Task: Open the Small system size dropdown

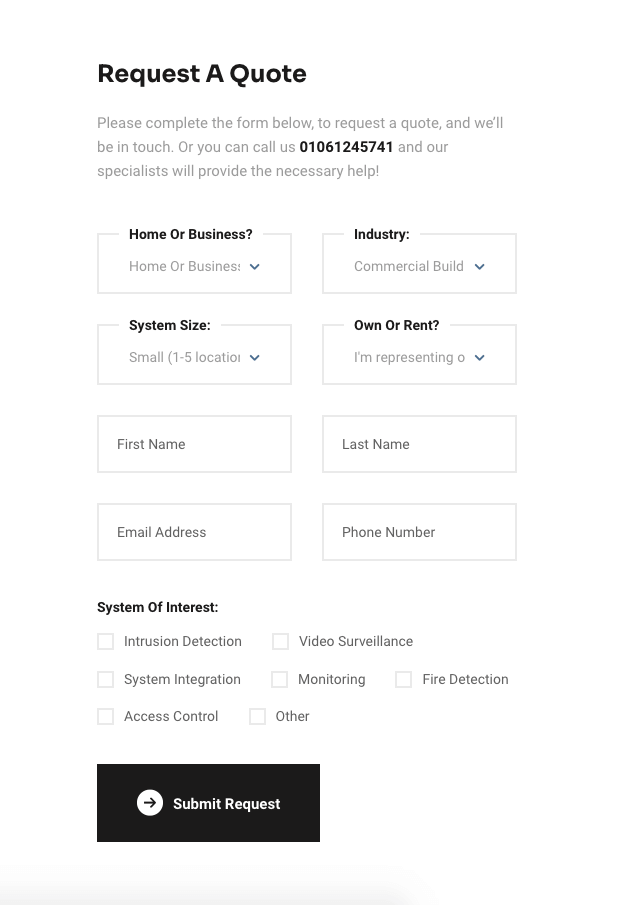Action: click(x=185, y=358)
